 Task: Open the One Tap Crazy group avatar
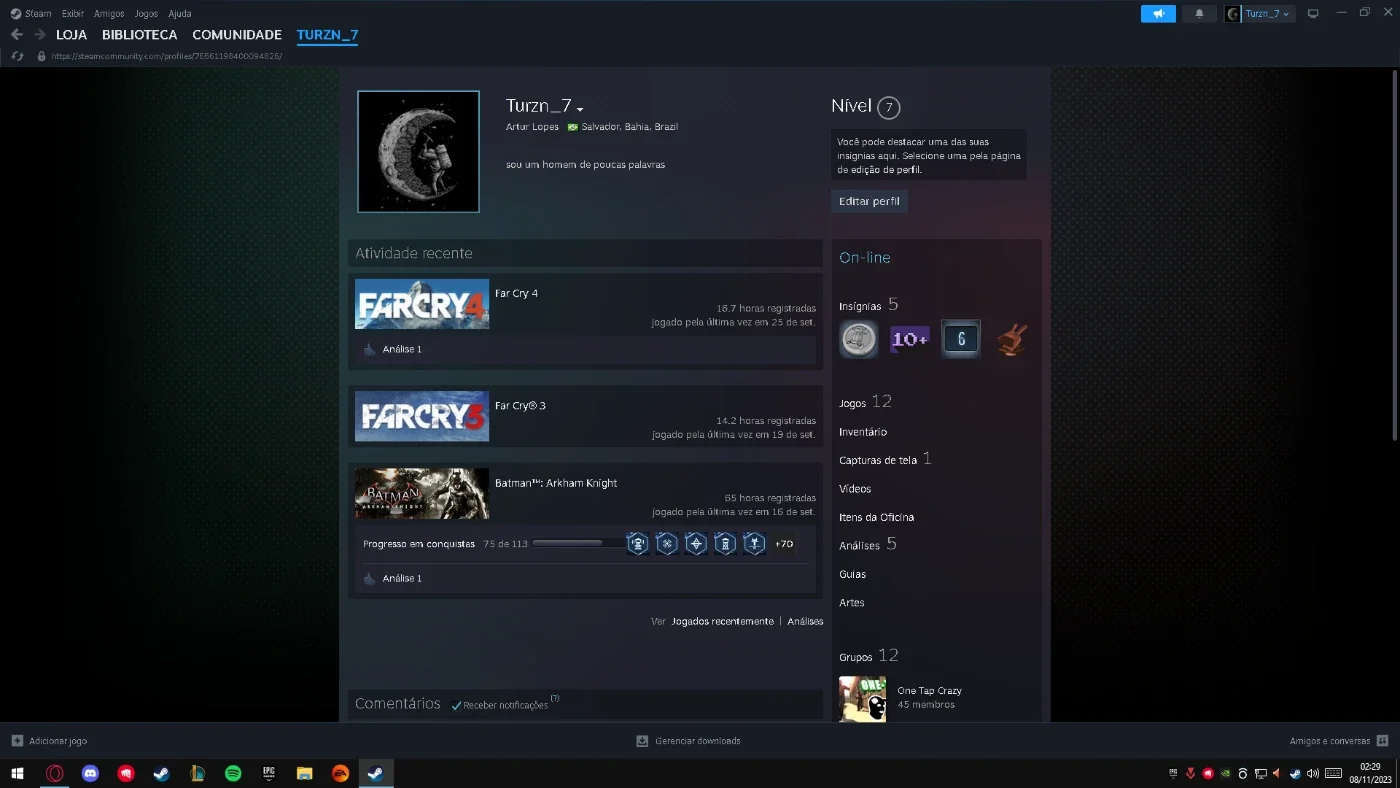point(862,699)
